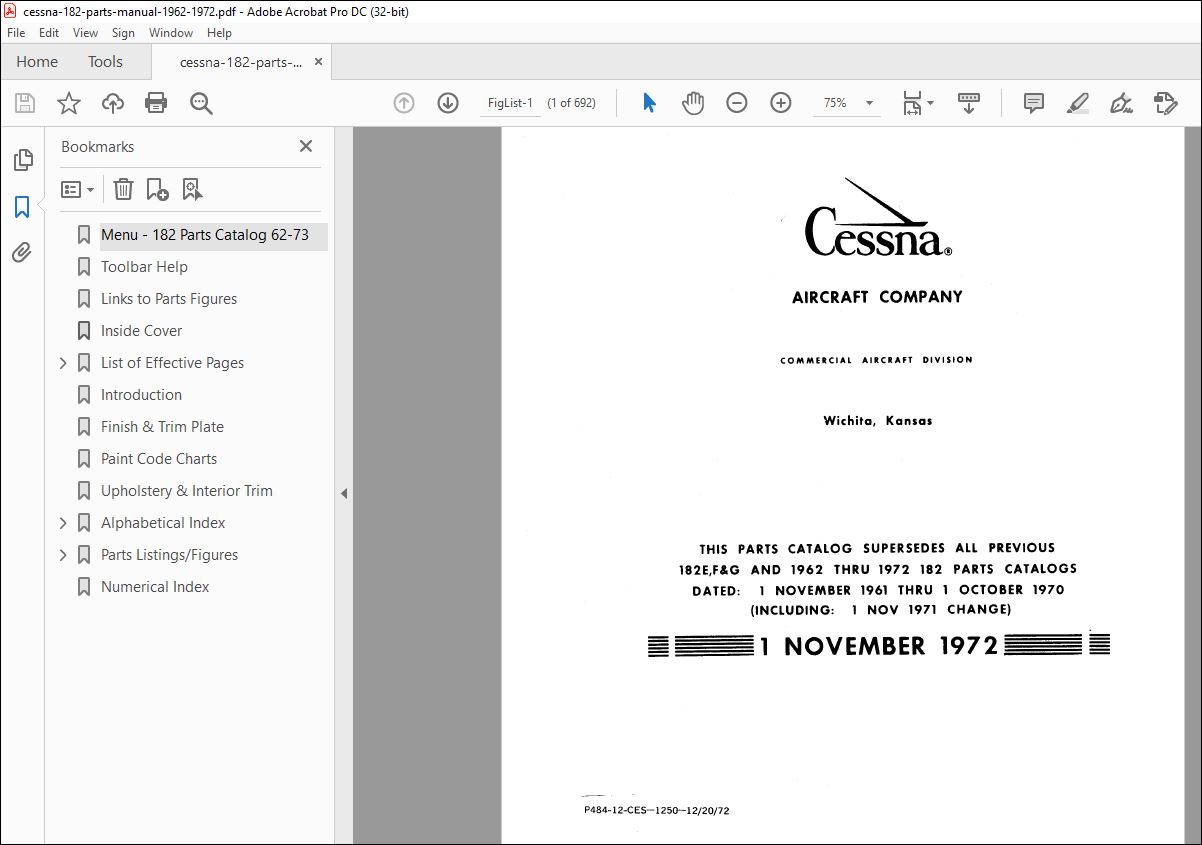
Task: Zoom in with the plus icon
Action: [781, 103]
